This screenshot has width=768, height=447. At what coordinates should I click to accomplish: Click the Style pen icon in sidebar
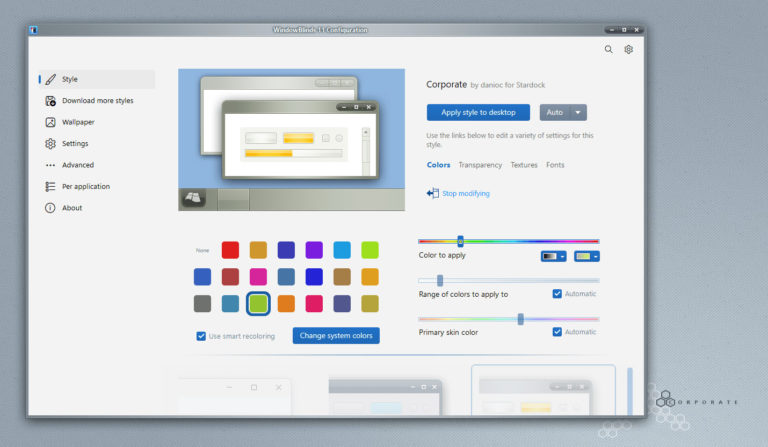(50, 79)
